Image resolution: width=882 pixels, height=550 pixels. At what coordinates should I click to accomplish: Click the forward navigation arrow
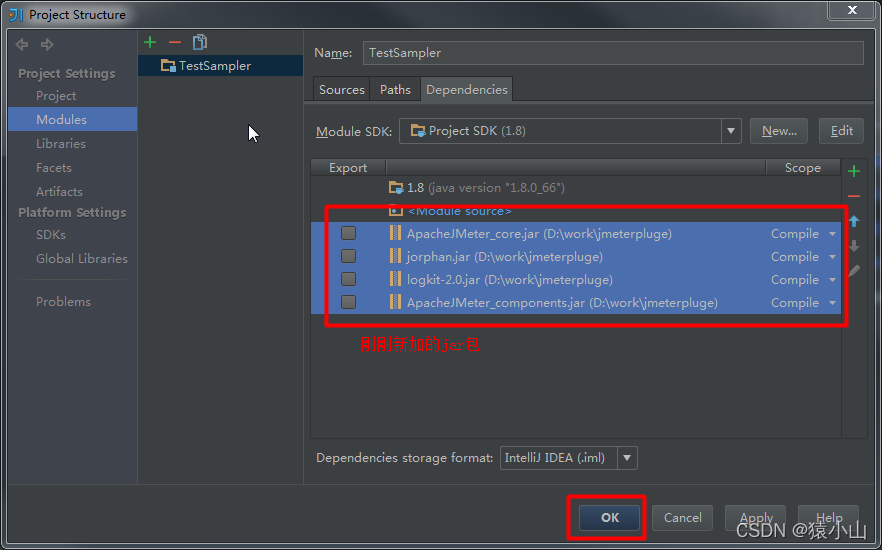pos(47,44)
